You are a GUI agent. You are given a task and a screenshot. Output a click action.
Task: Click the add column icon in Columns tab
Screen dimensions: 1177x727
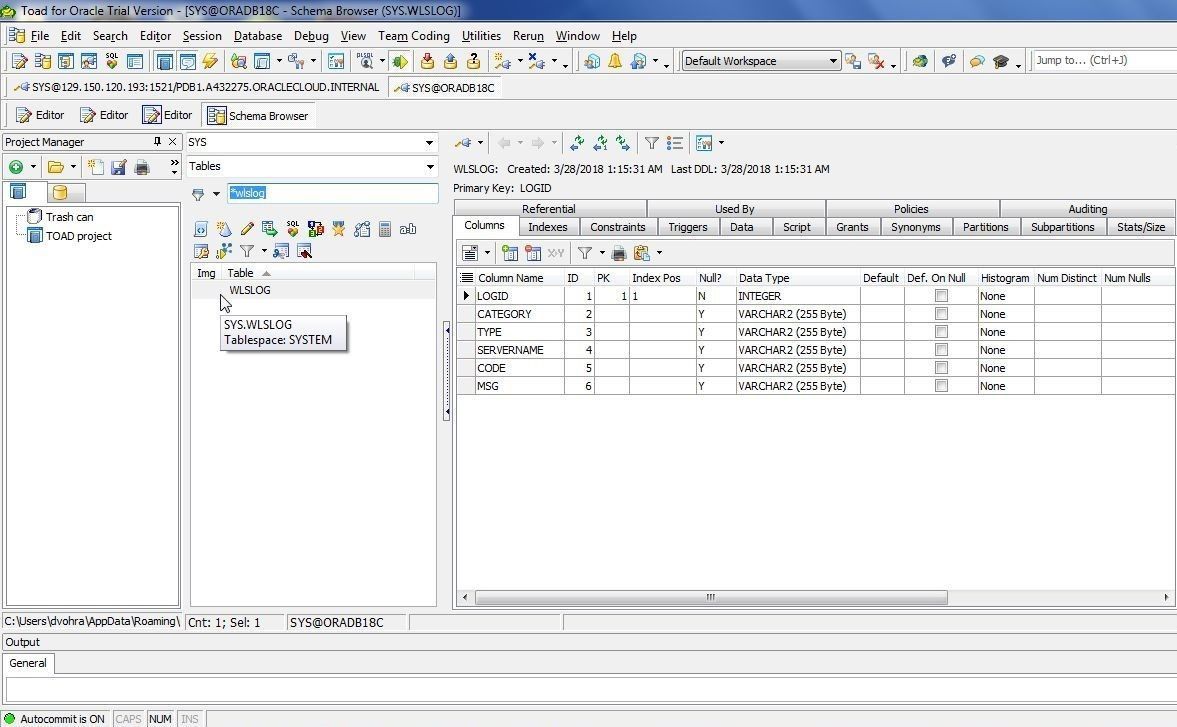tap(510, 253)
